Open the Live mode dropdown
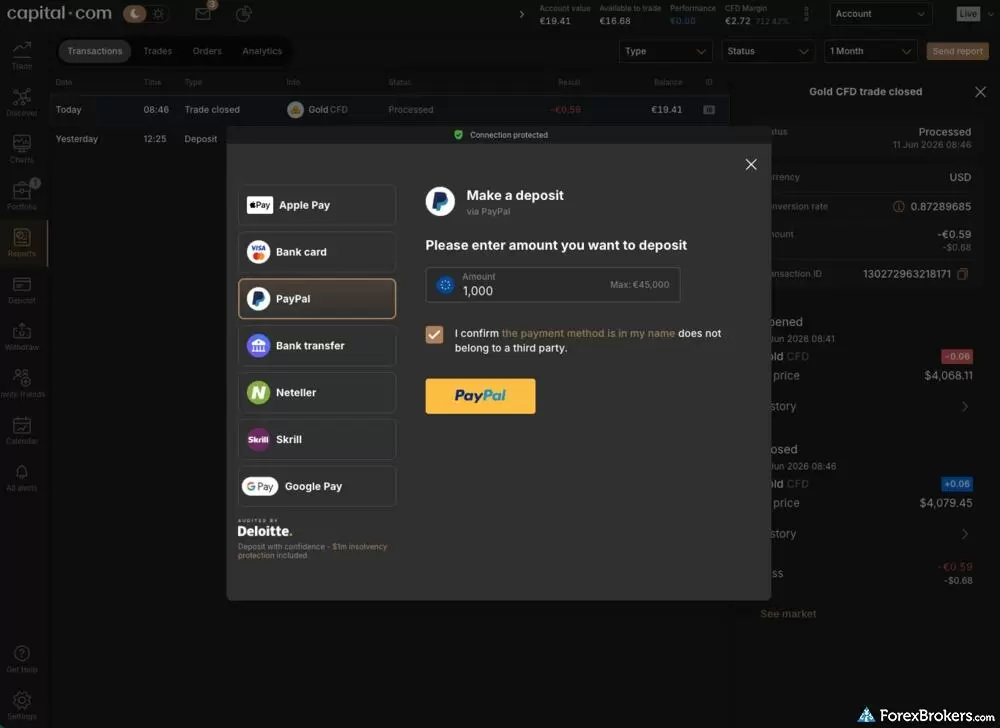Screen dimensions: 1000x728 (974, 13)
